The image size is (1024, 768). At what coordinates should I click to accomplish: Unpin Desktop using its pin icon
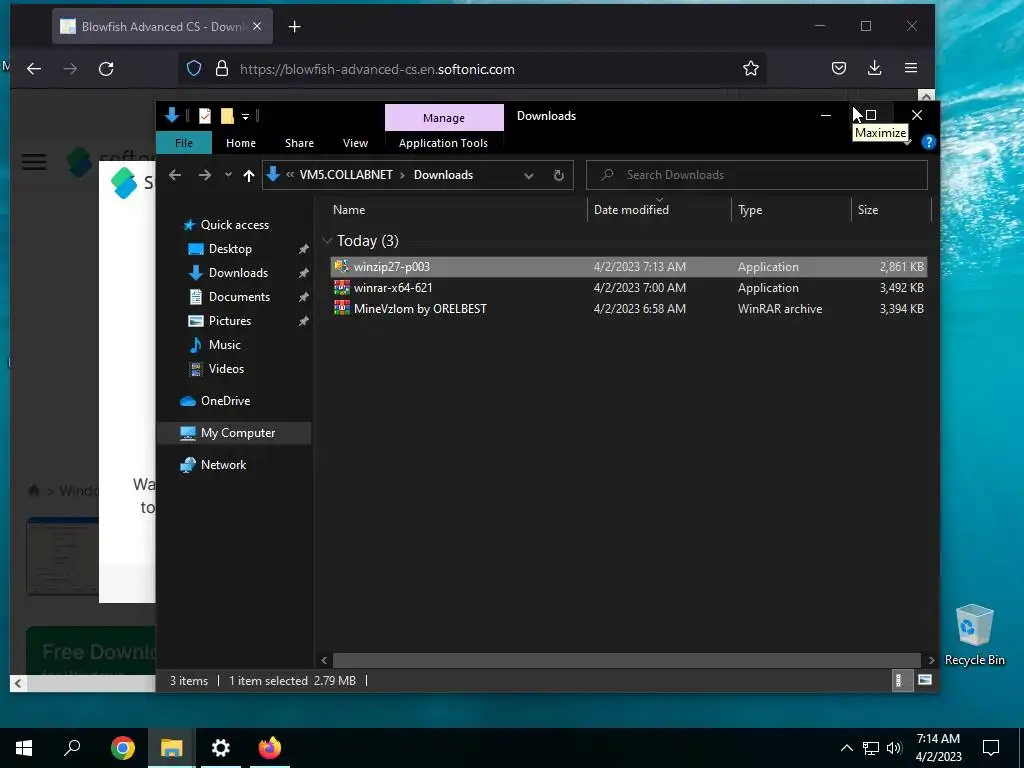[x=303, y=249]
